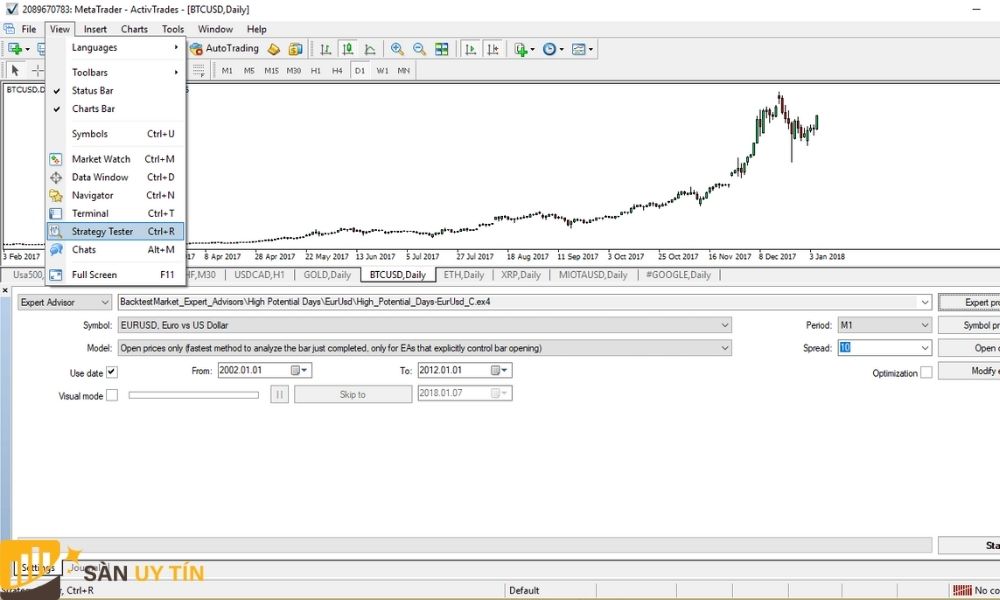This screenshot has width=1000, height=600.
Task: Click the Symbol properties button
Action: pyautogui.click(x=969, y=325)
